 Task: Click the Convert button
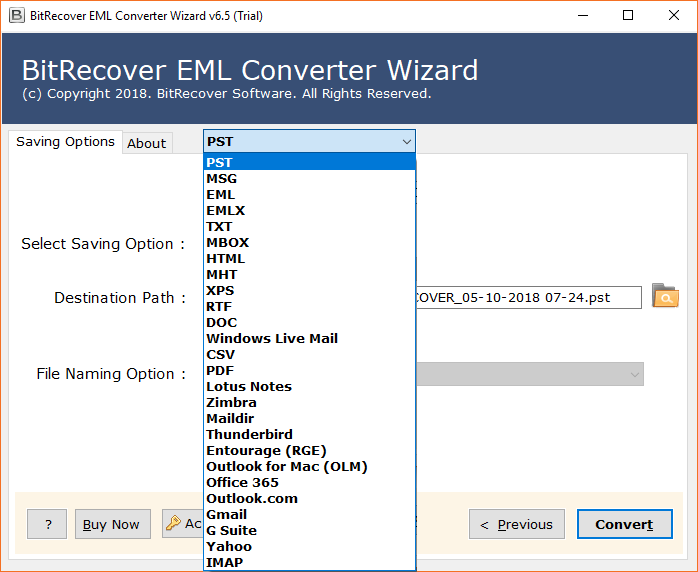(625, 524)
